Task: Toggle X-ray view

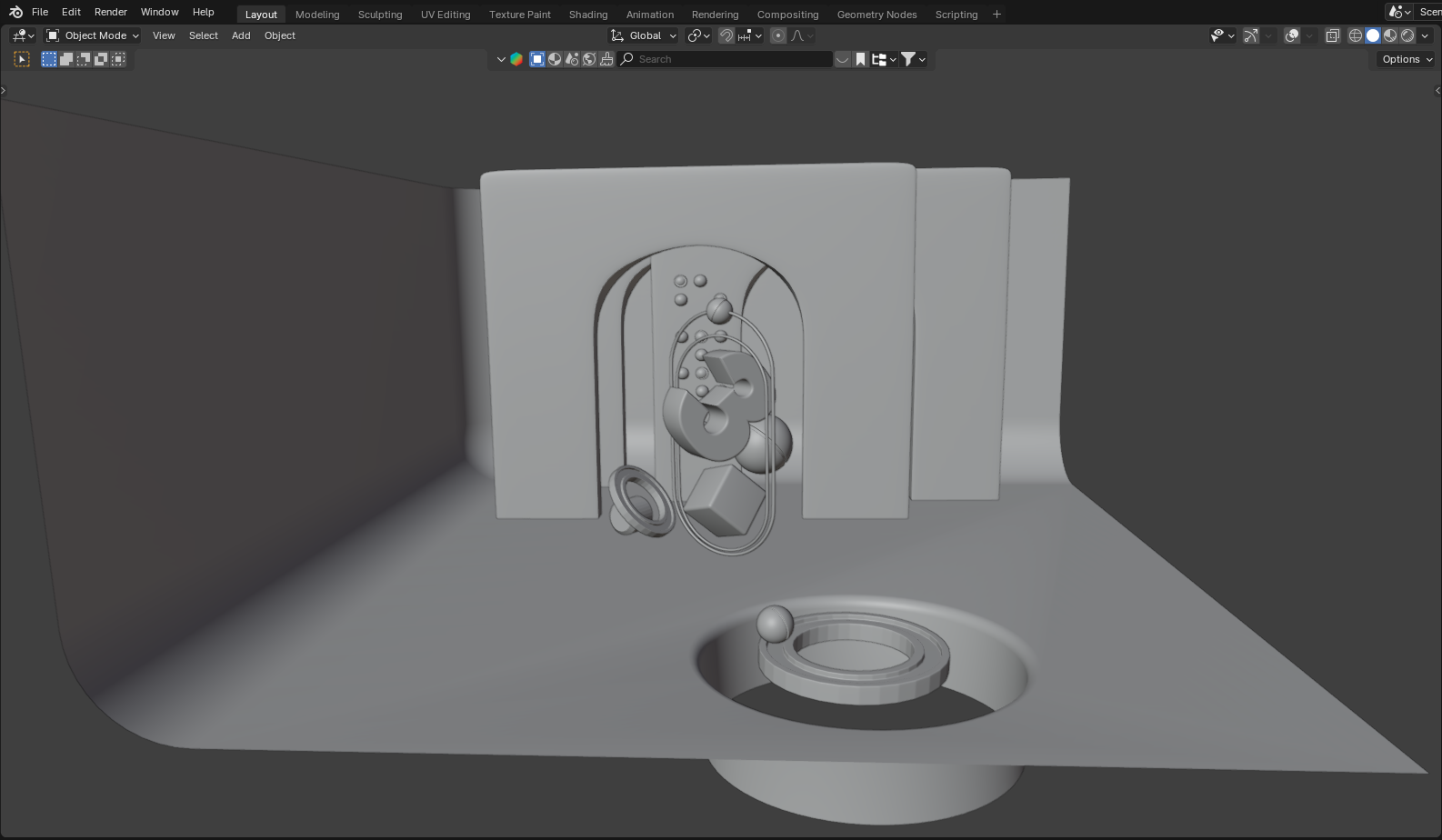Action: coord(1332,35)
